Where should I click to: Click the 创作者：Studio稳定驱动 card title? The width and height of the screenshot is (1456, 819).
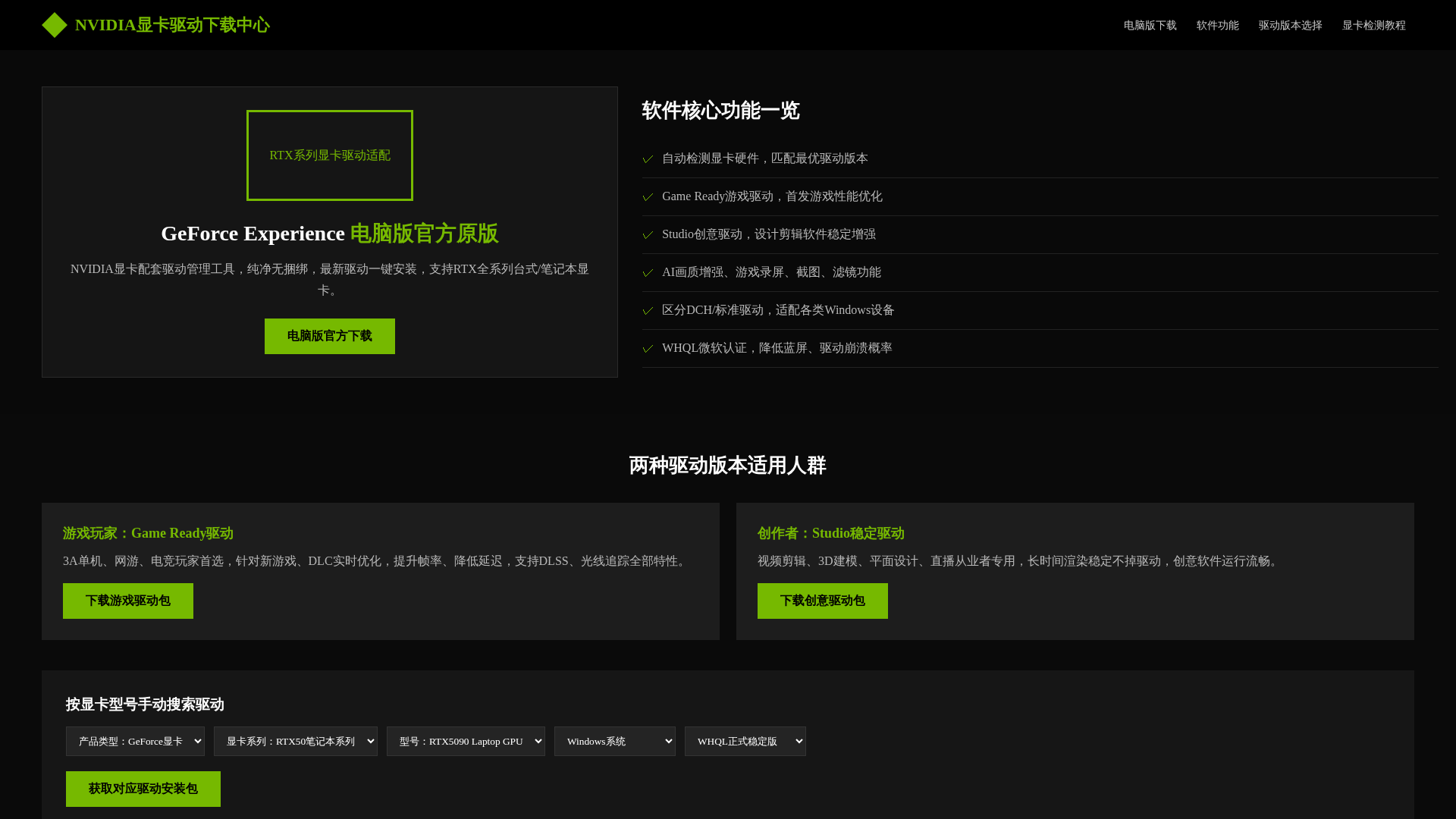831,533
